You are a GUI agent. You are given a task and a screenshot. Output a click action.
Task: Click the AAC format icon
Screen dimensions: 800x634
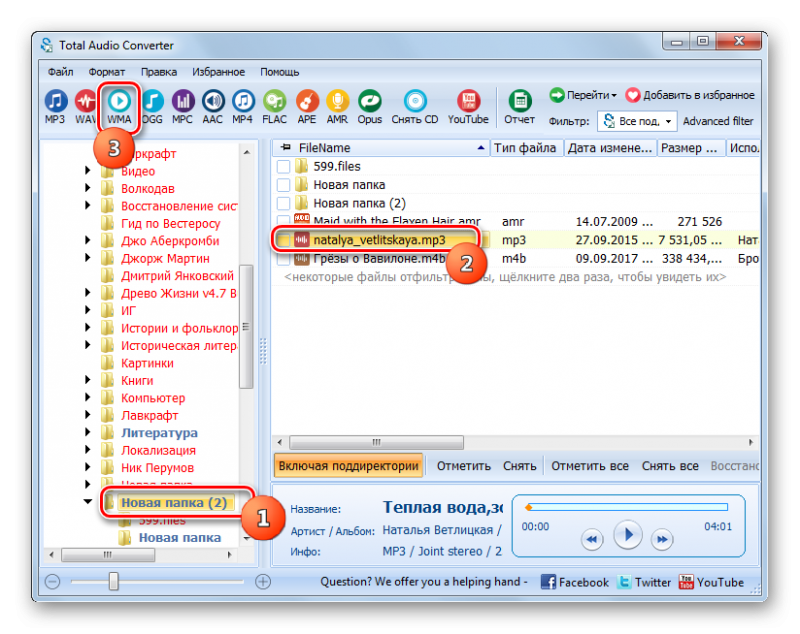click(212, 105)
